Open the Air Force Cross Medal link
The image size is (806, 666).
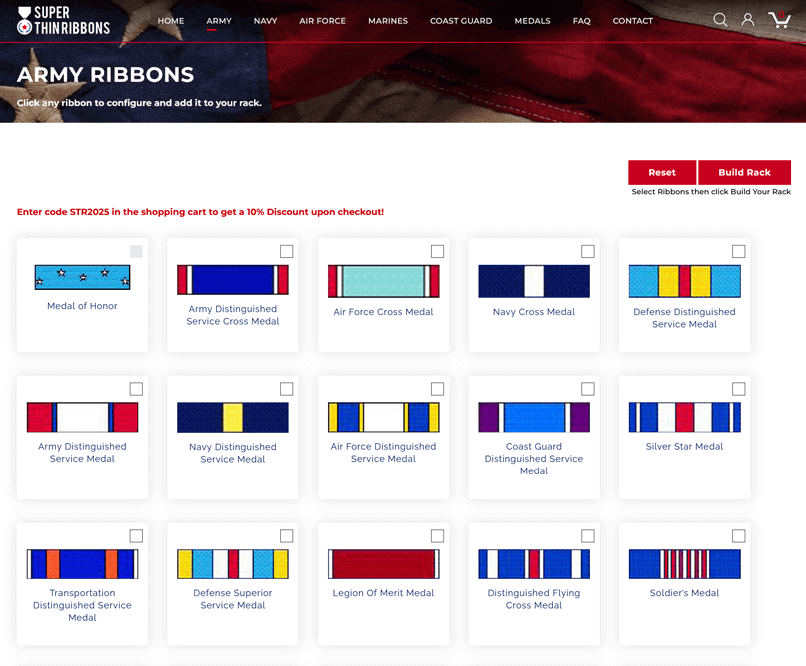coord(383,312)
